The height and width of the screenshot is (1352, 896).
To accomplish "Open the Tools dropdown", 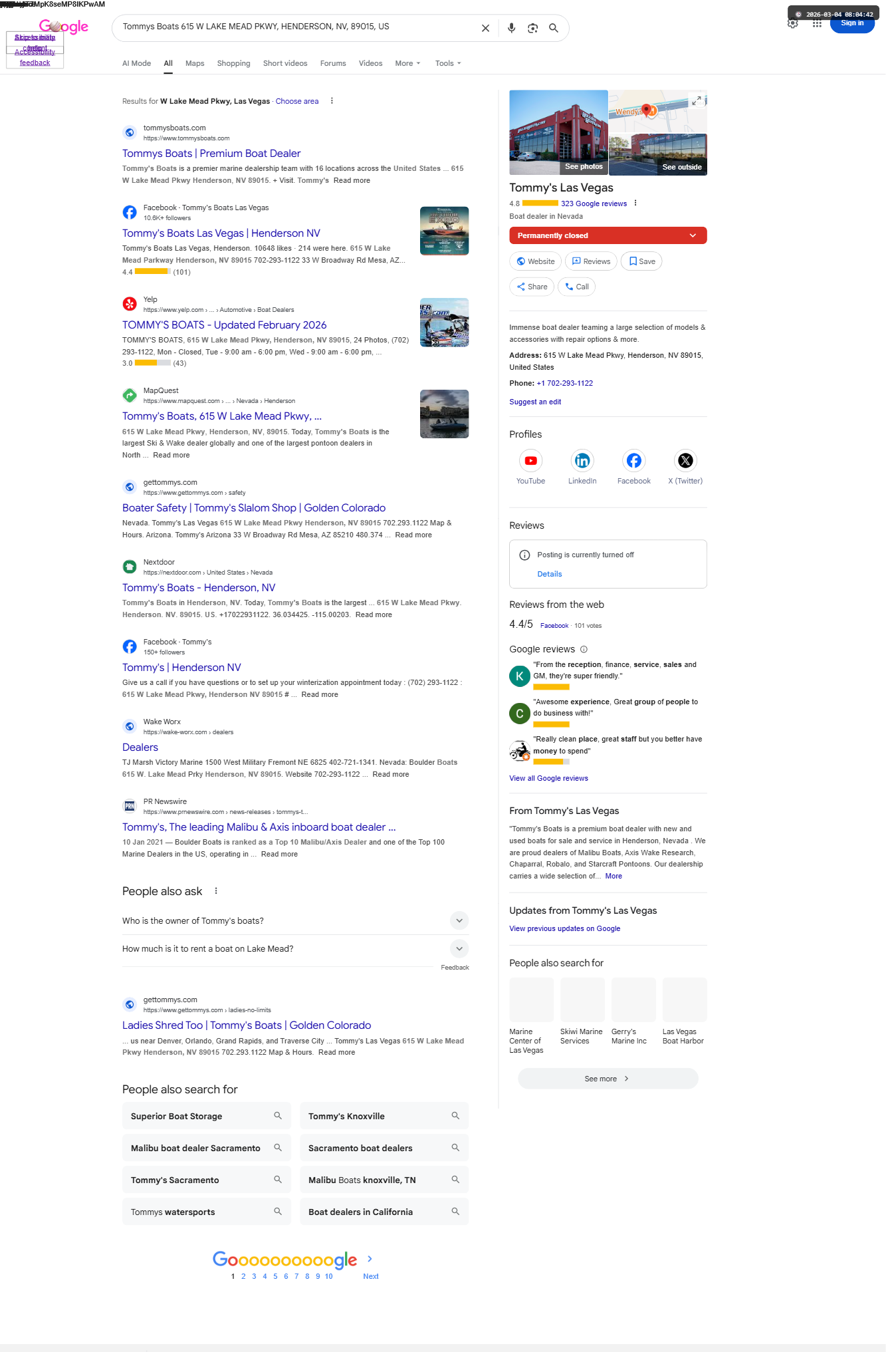I will point(448,63).
